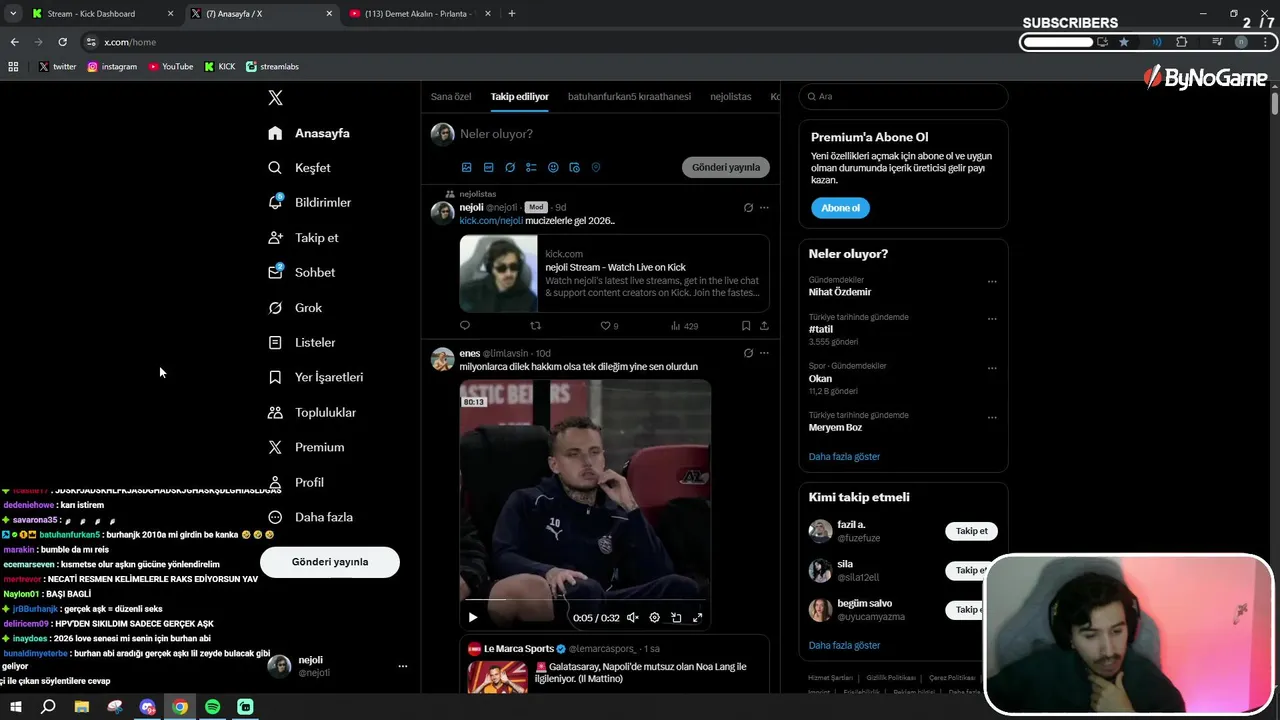1280x720 pixels.
Task: Switch to nejolistas tab
Action: 730,97
